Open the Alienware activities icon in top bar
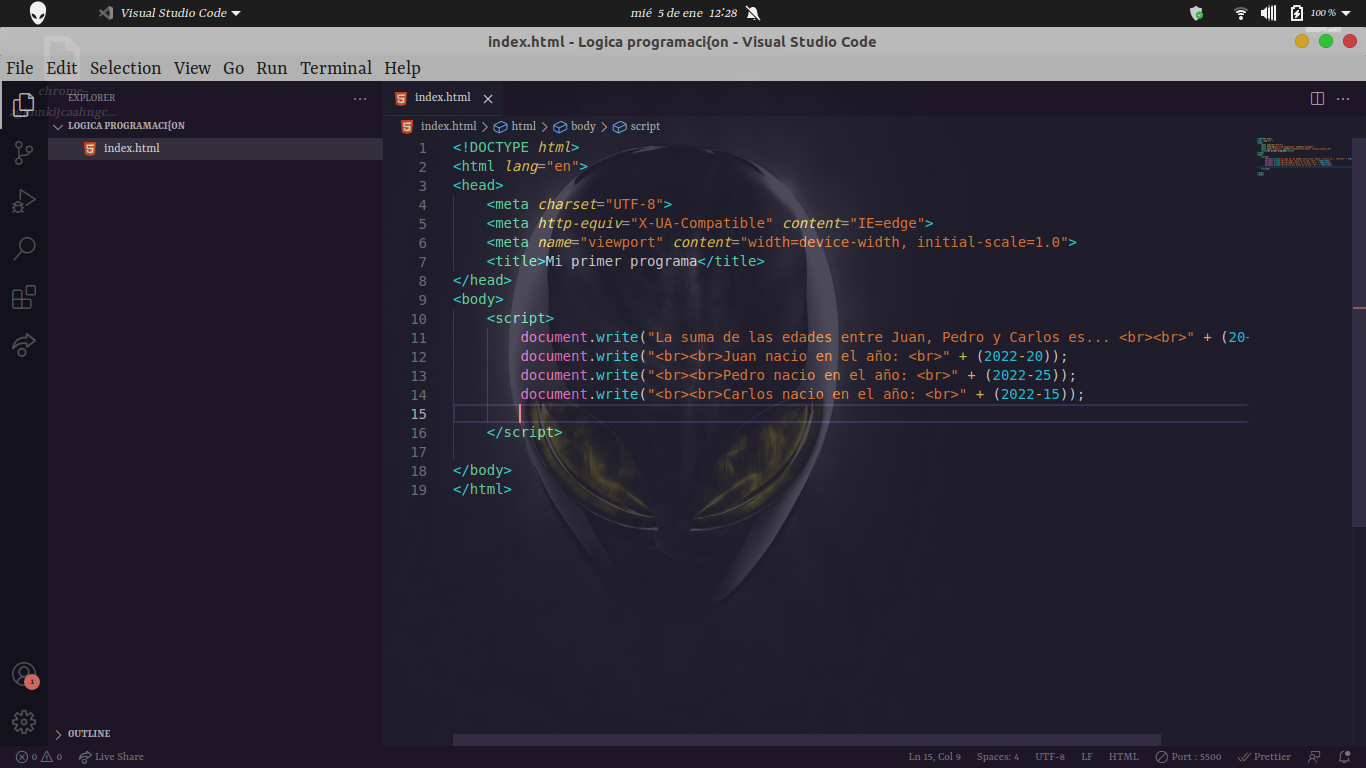 click(38, 13)
